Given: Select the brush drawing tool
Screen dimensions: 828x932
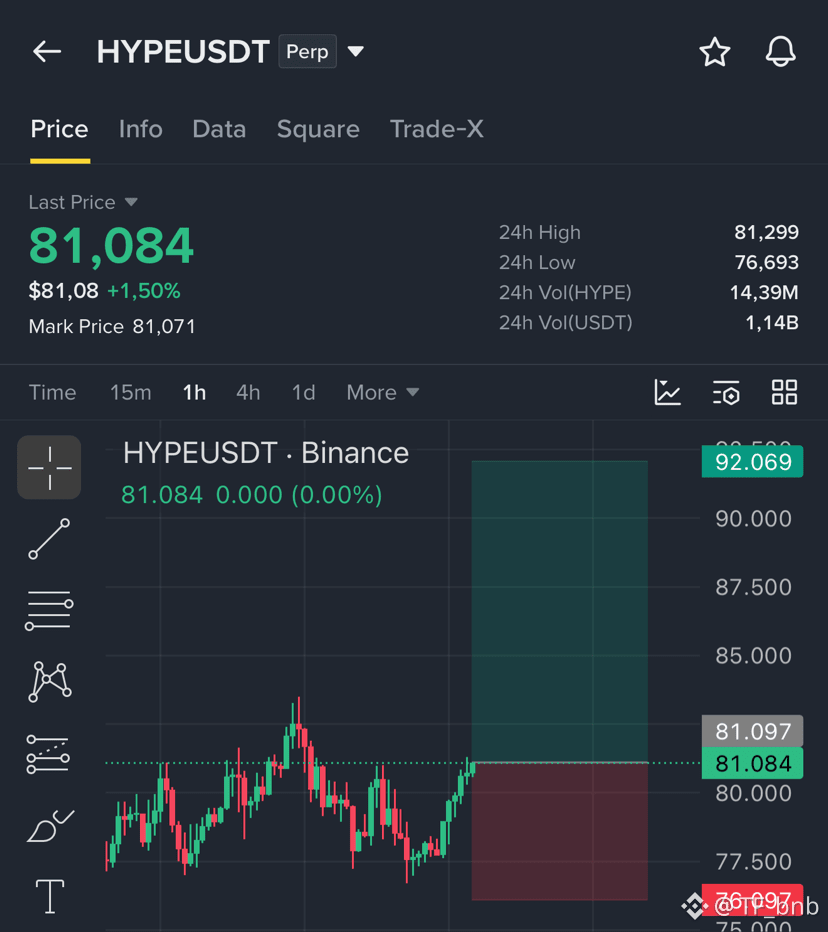Looking at the screenshot, I should point(51,826).
